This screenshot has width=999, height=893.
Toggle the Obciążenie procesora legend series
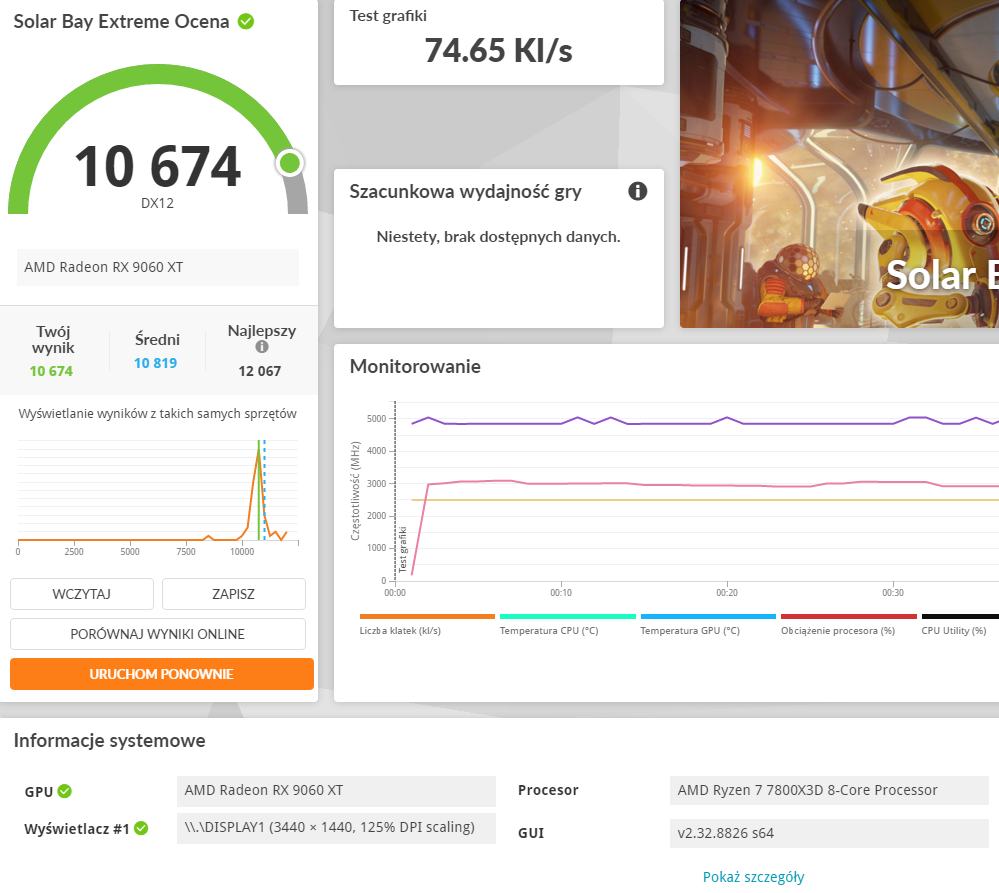pyautogui.click(x=847, y=623)
